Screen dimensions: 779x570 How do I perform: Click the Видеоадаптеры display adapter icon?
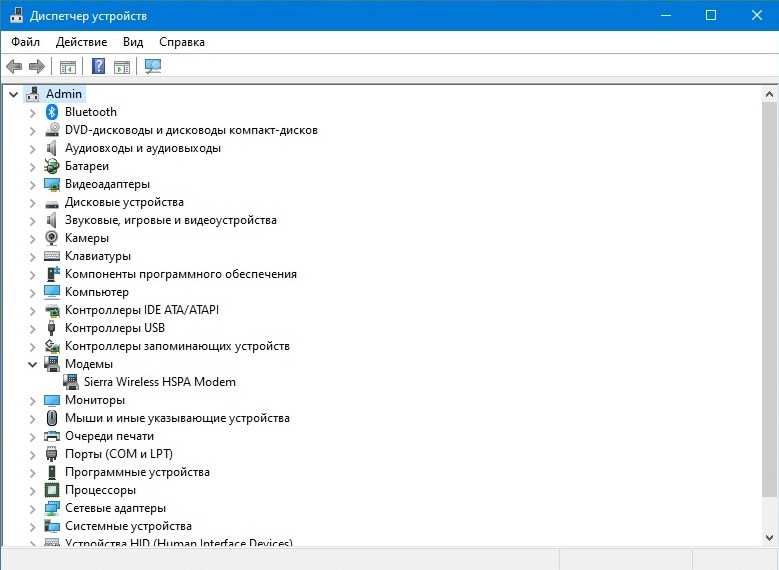click(52, 184)
